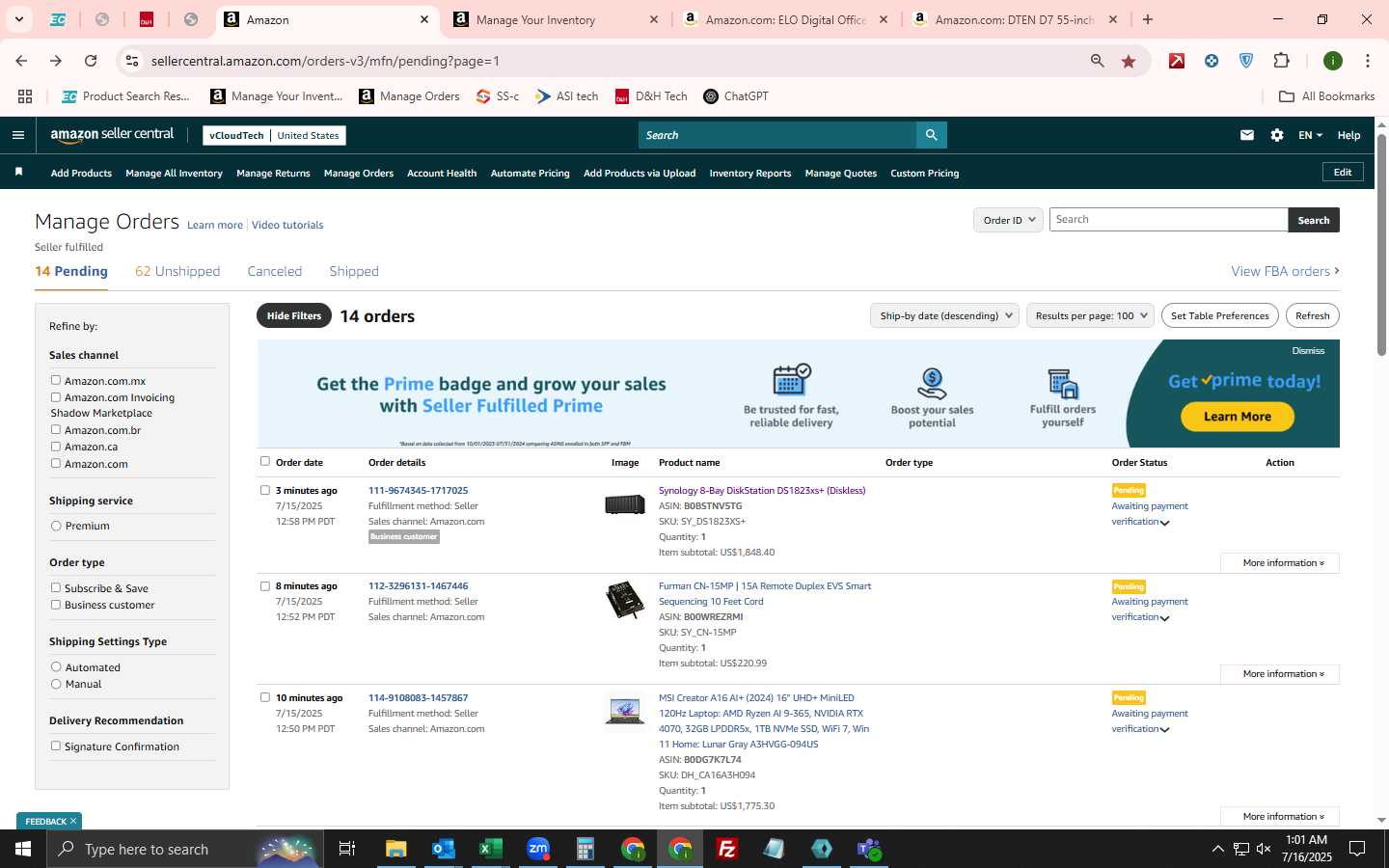Open Account Health in nav bar

point(442,174)
